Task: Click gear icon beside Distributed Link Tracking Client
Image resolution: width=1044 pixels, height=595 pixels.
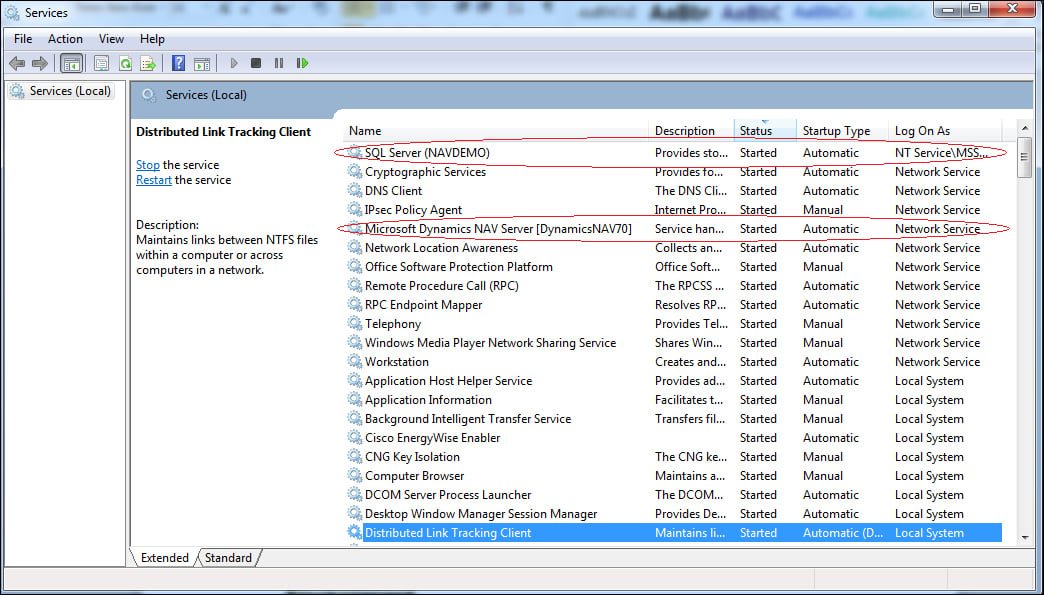Action: tap(355, 532)
